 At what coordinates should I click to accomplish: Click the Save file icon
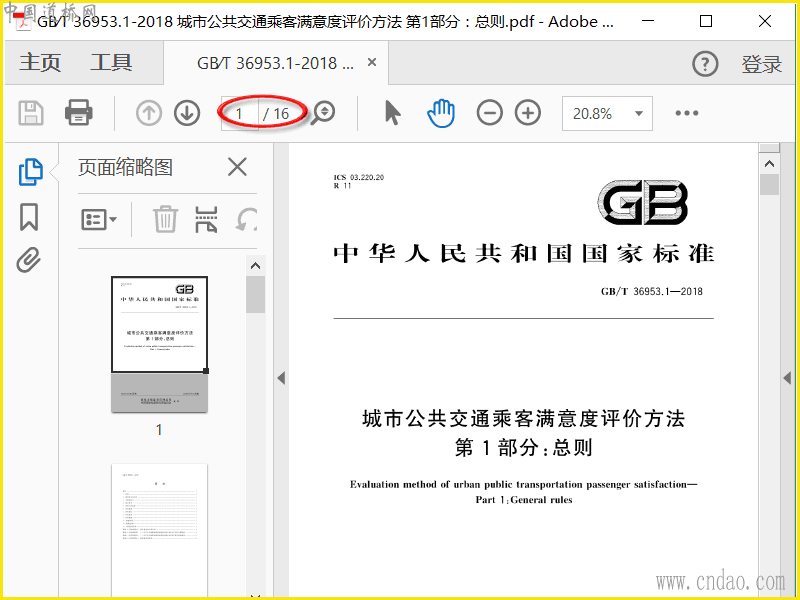[31, 113]
